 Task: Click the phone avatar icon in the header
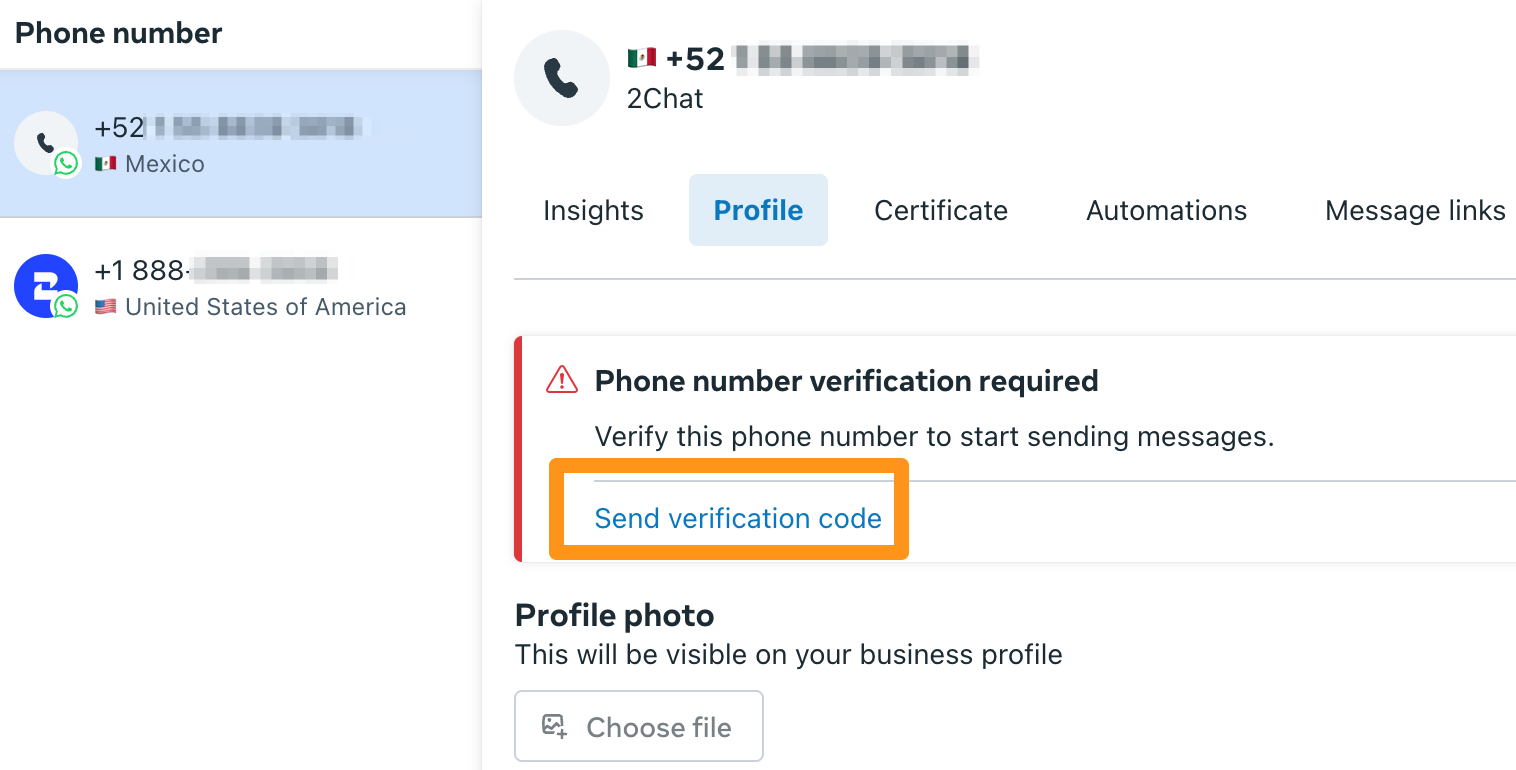[562, 78]
